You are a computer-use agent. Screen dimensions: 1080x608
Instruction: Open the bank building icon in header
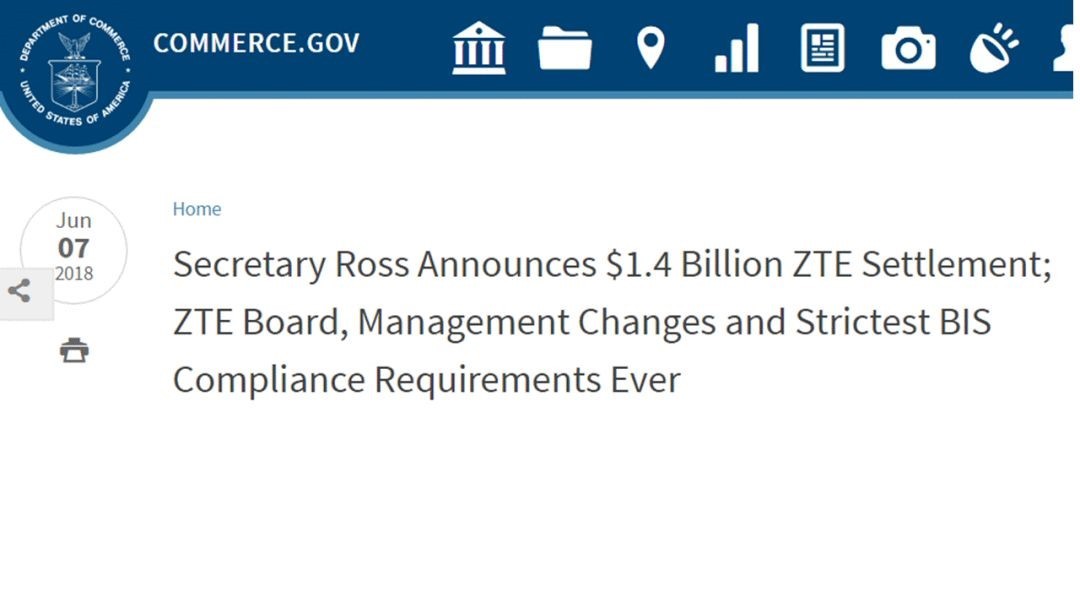coord(479,47)
